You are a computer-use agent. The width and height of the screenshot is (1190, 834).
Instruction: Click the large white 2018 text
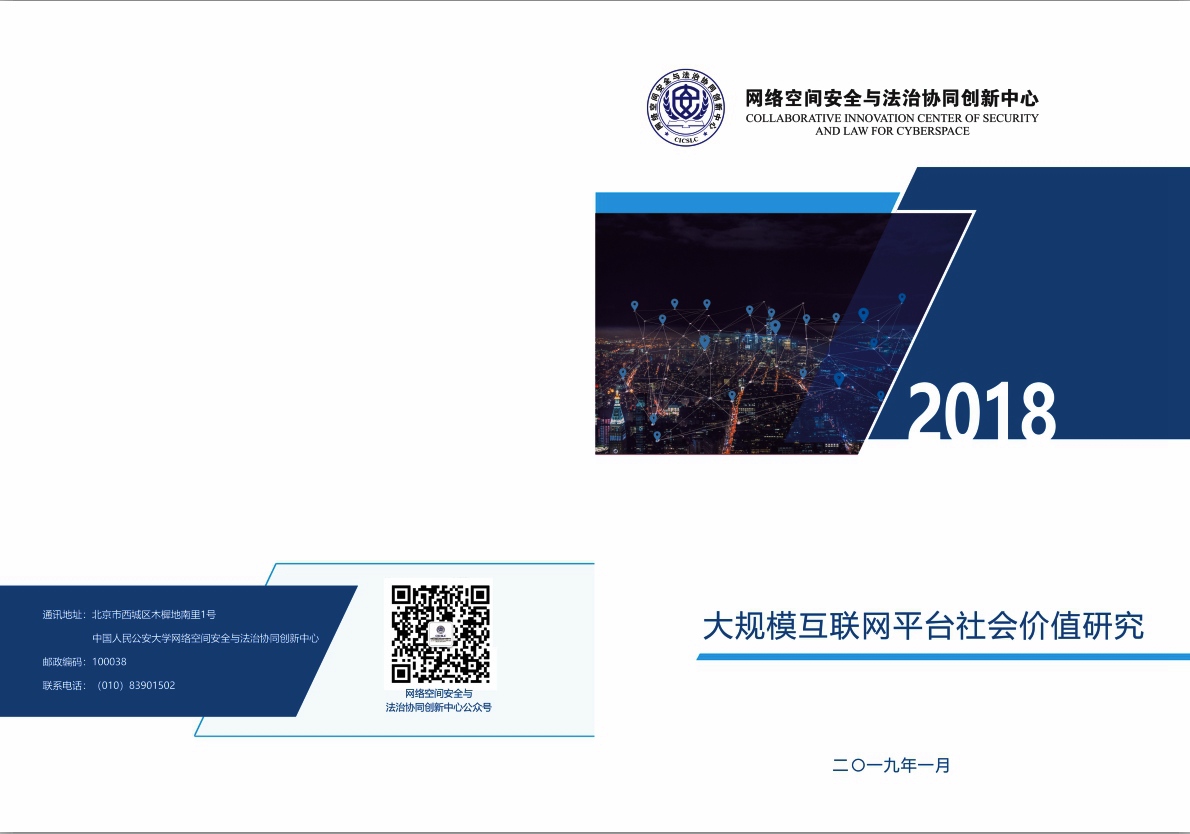tap(981, 412)
